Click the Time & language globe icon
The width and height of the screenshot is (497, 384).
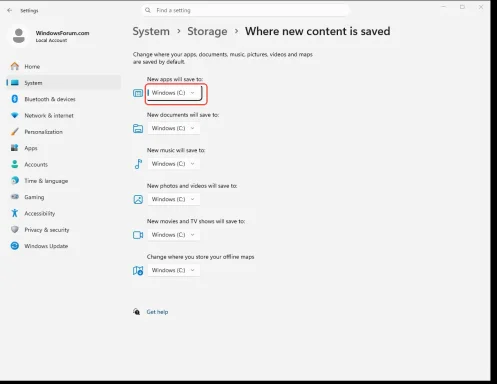15,180
